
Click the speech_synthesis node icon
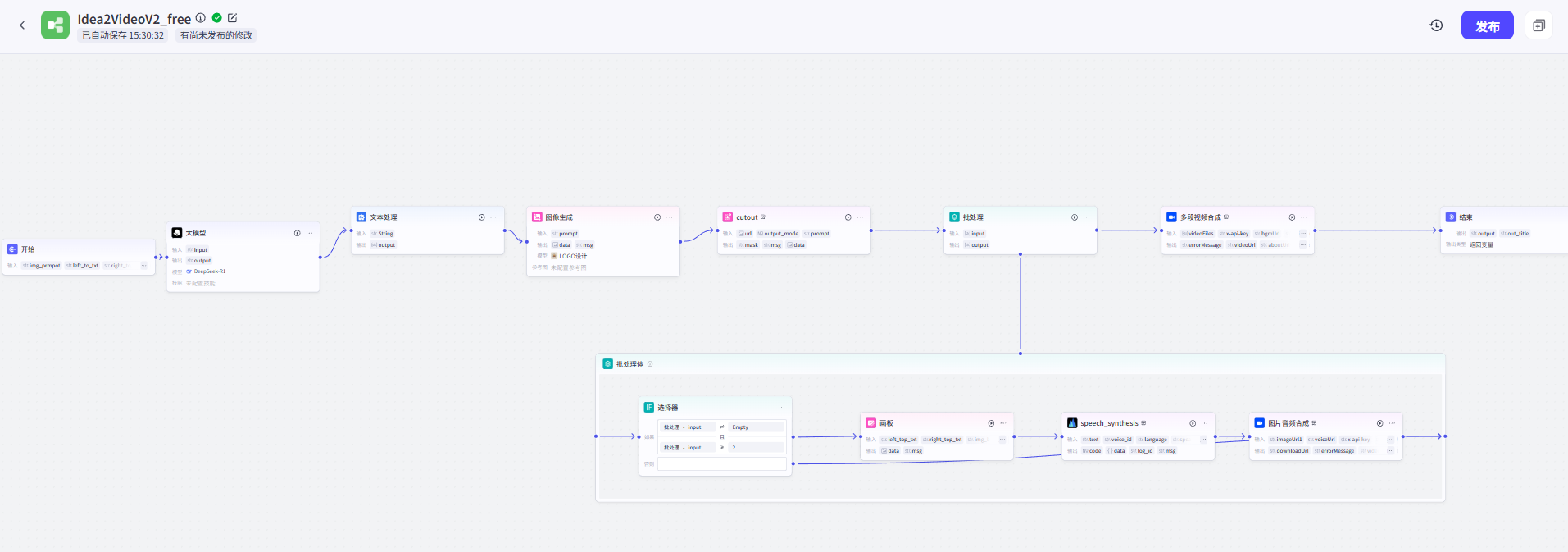(1072, 423)
